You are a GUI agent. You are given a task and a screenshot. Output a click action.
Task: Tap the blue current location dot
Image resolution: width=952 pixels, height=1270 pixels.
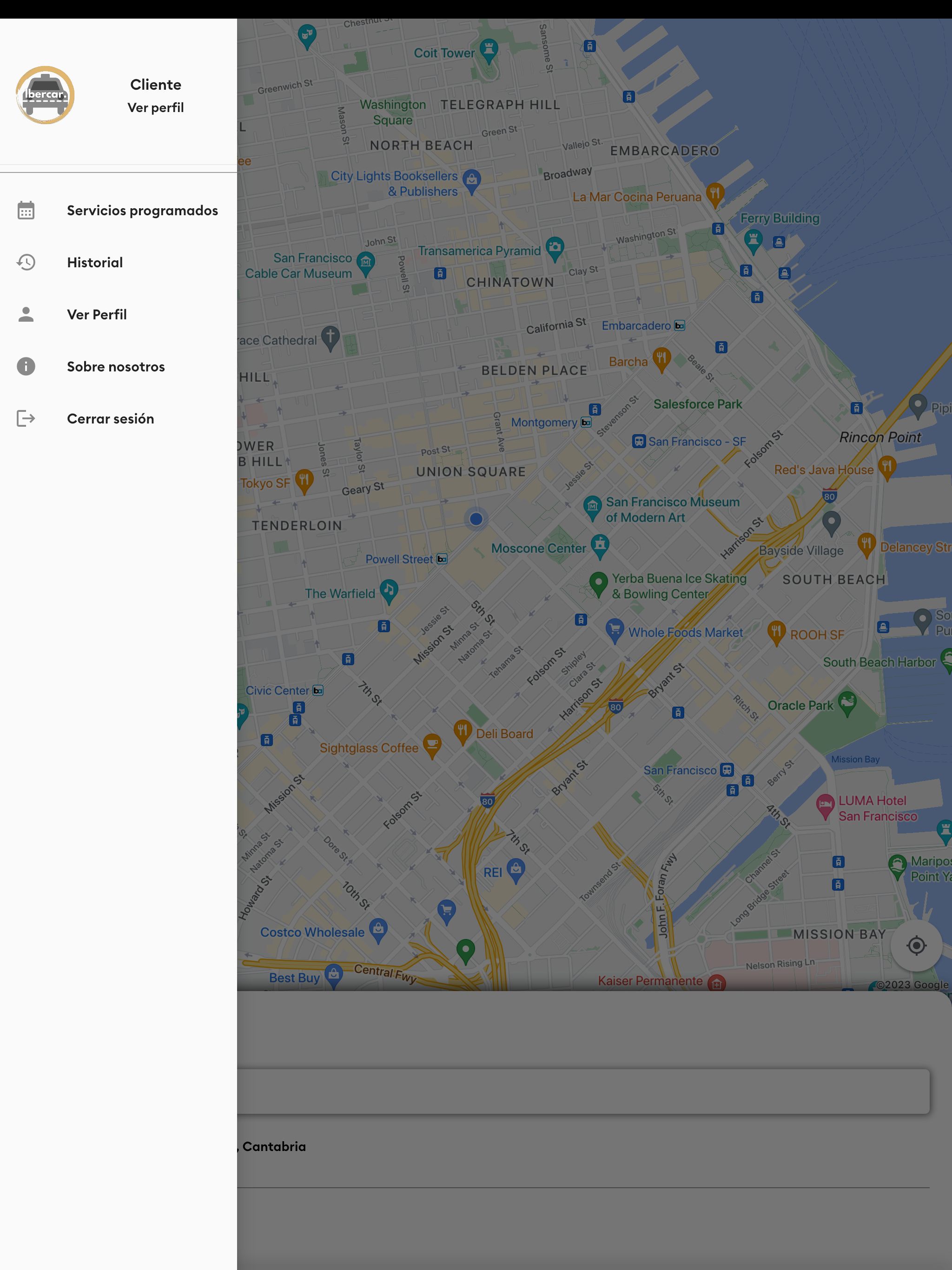[476, 519]
